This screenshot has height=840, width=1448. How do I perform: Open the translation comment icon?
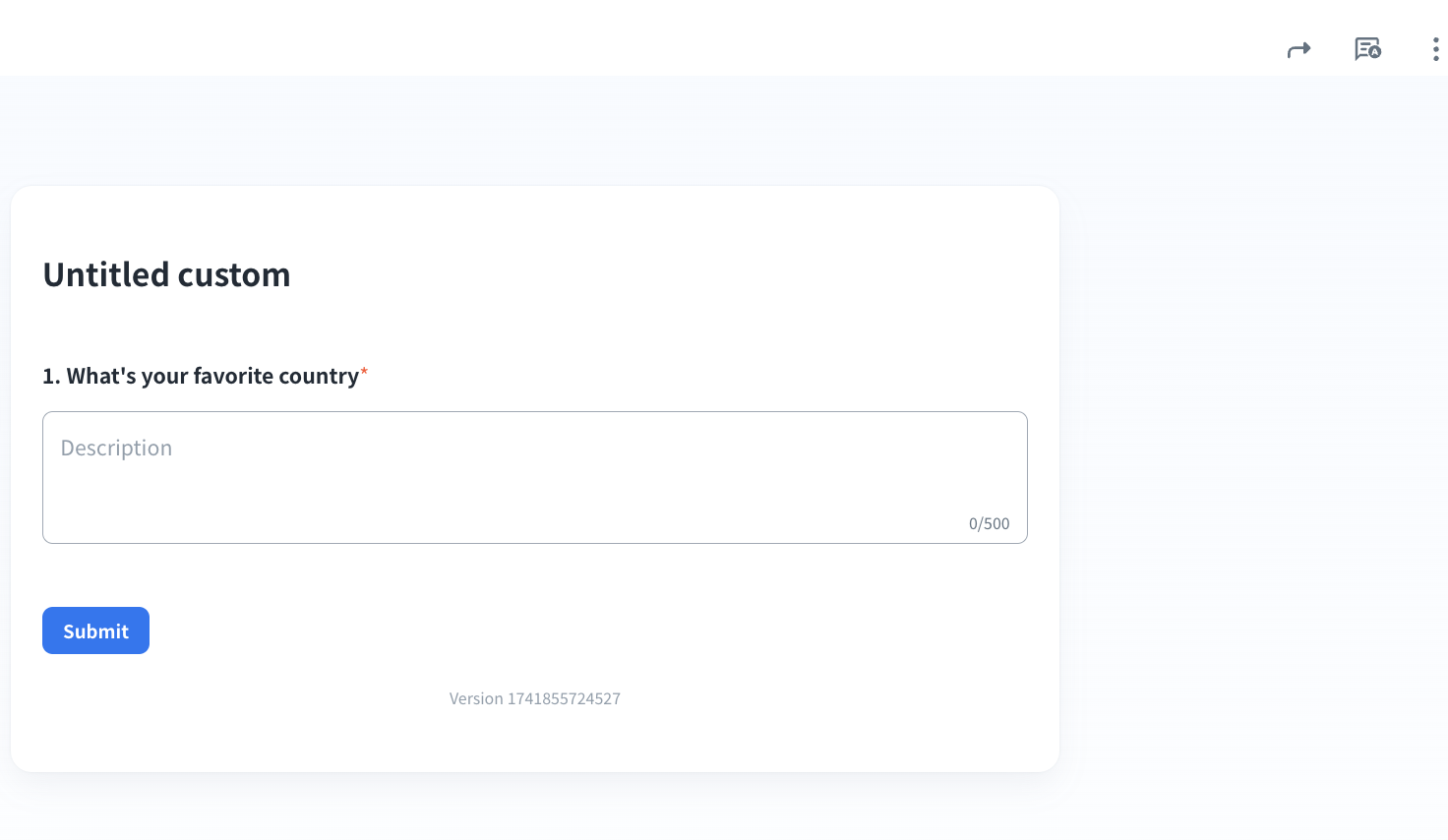coord(1367,49)
